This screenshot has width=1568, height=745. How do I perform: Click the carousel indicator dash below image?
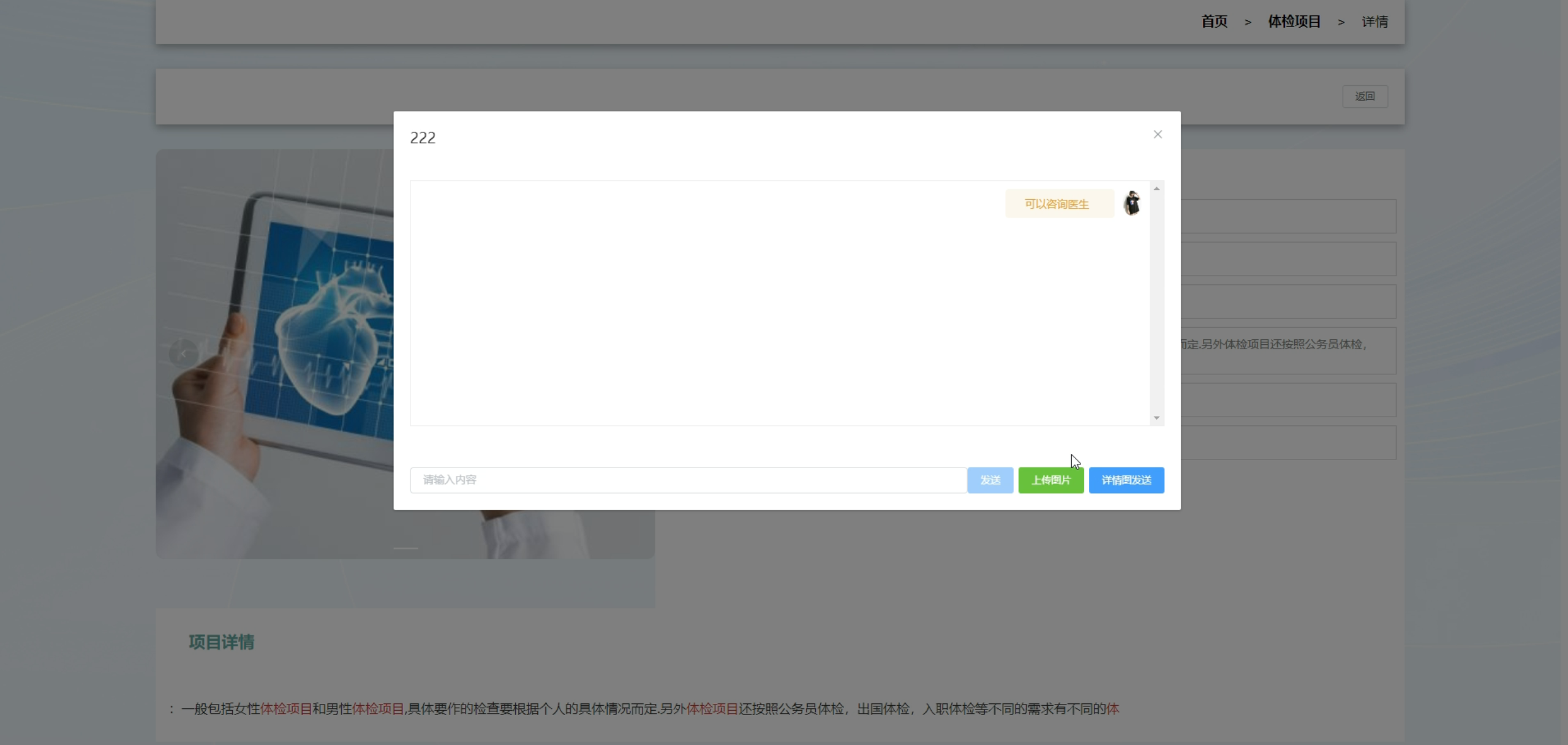[405, 548]
